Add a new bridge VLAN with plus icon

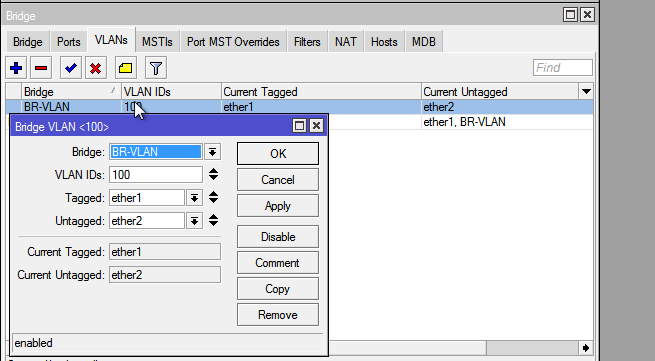point(16,68)
